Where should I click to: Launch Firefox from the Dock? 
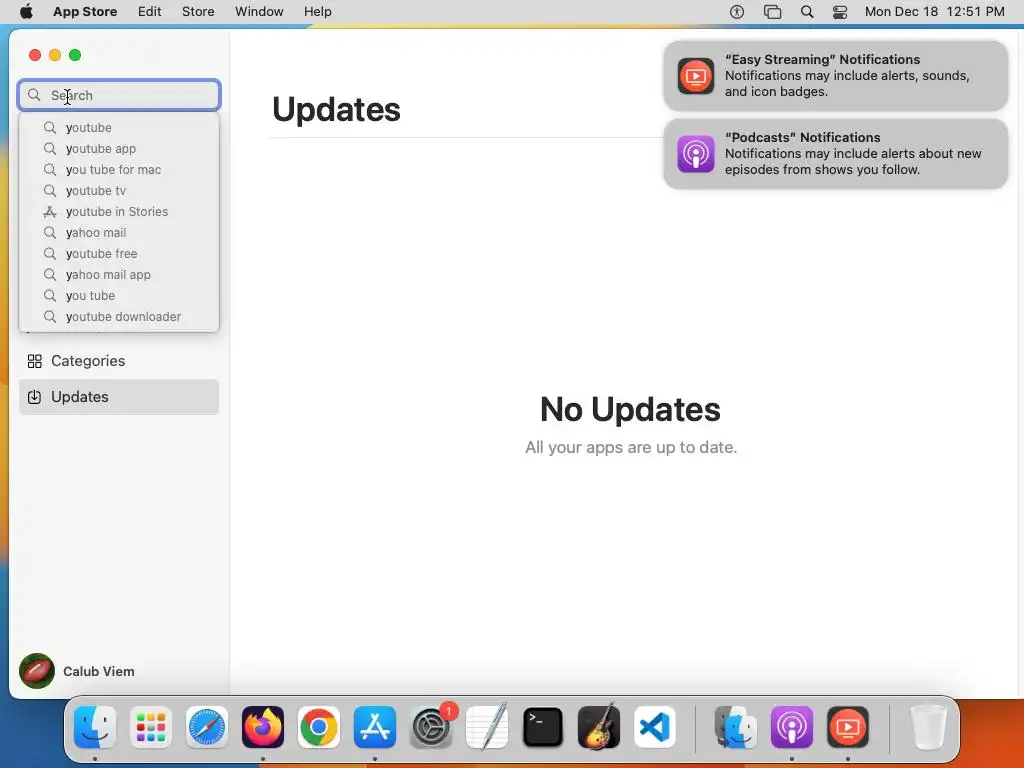[263, 727]
